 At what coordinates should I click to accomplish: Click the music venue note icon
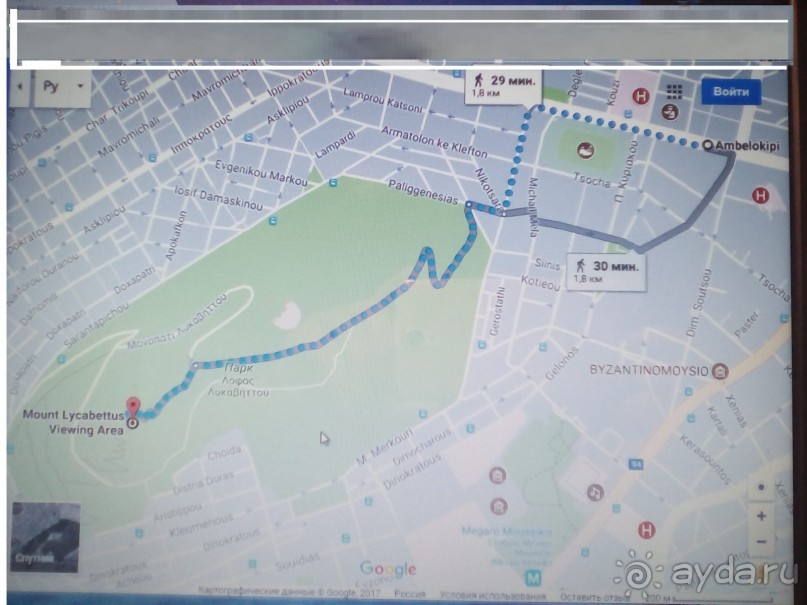(595, 492)
